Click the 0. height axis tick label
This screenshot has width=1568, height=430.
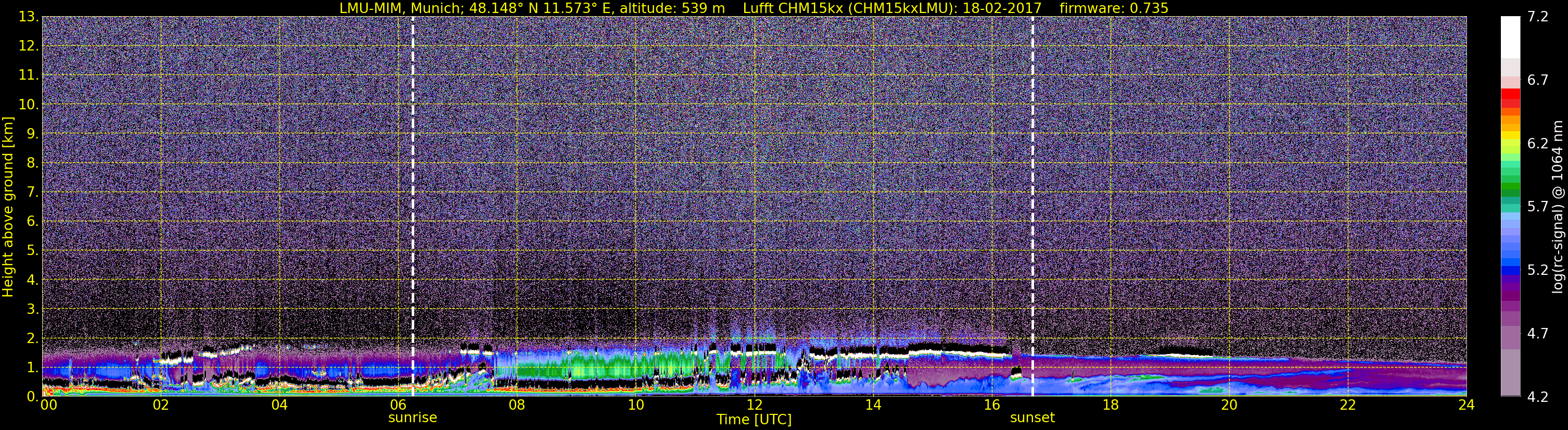[32, 396]
